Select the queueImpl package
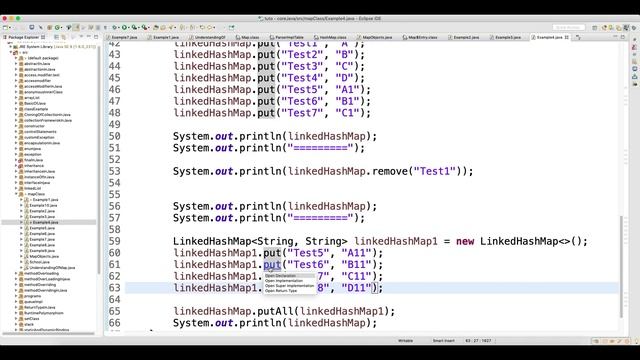 coord(32,302)
